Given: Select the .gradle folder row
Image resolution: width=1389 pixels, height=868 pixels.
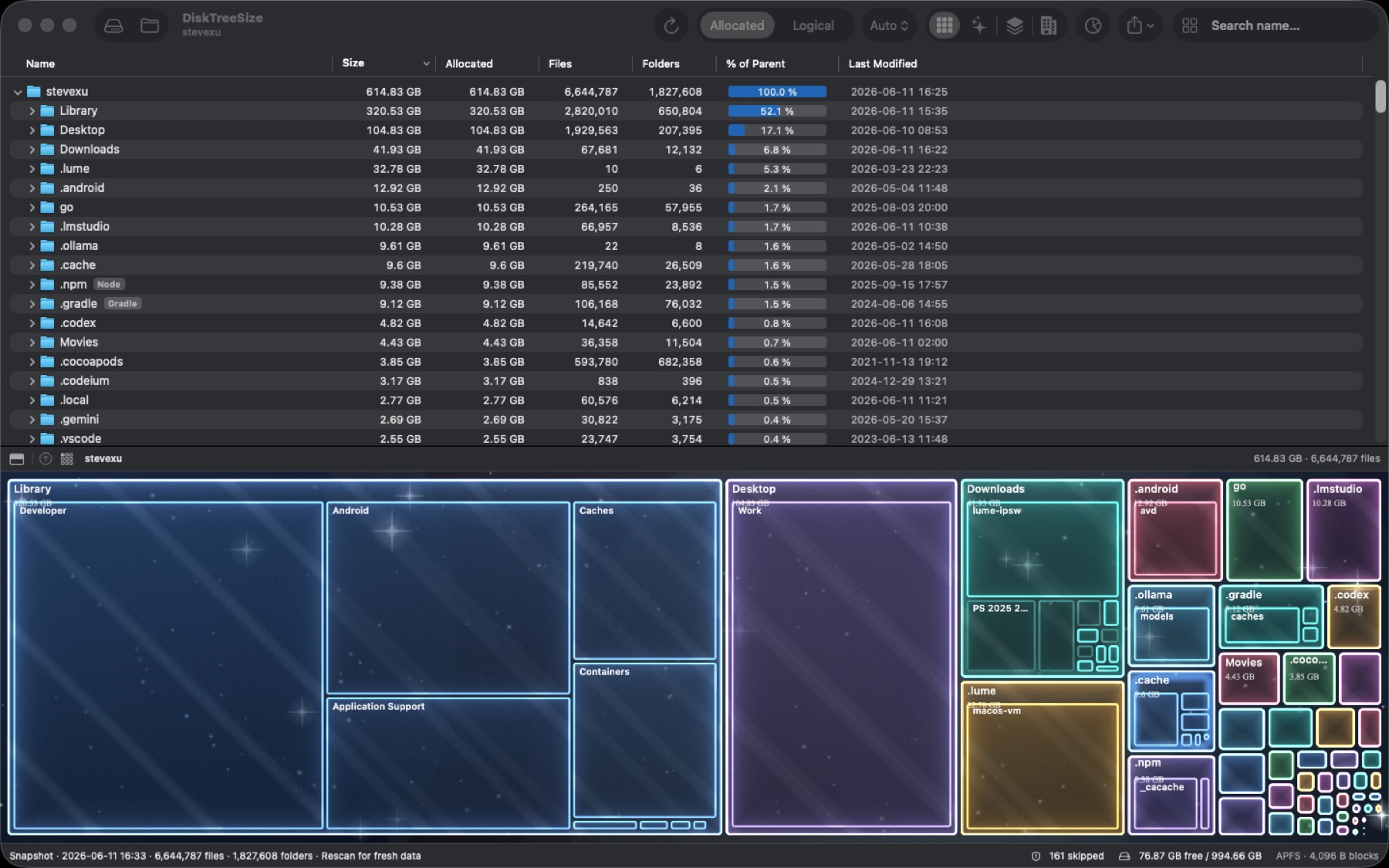Looking at the screenshot, I should (685, 304).
